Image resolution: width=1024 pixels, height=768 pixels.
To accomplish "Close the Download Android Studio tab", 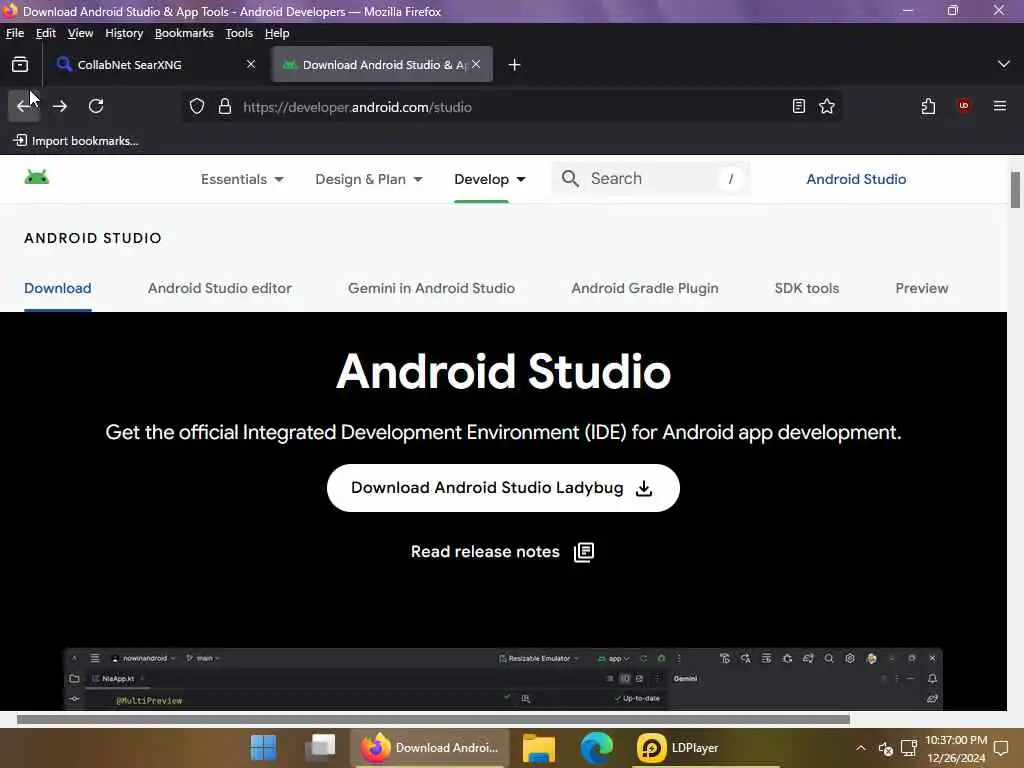I will point(476,64).
